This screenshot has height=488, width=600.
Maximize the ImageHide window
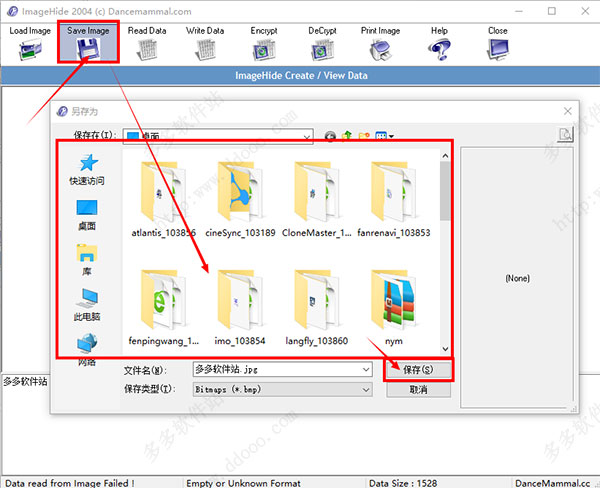tap(552, 11)
